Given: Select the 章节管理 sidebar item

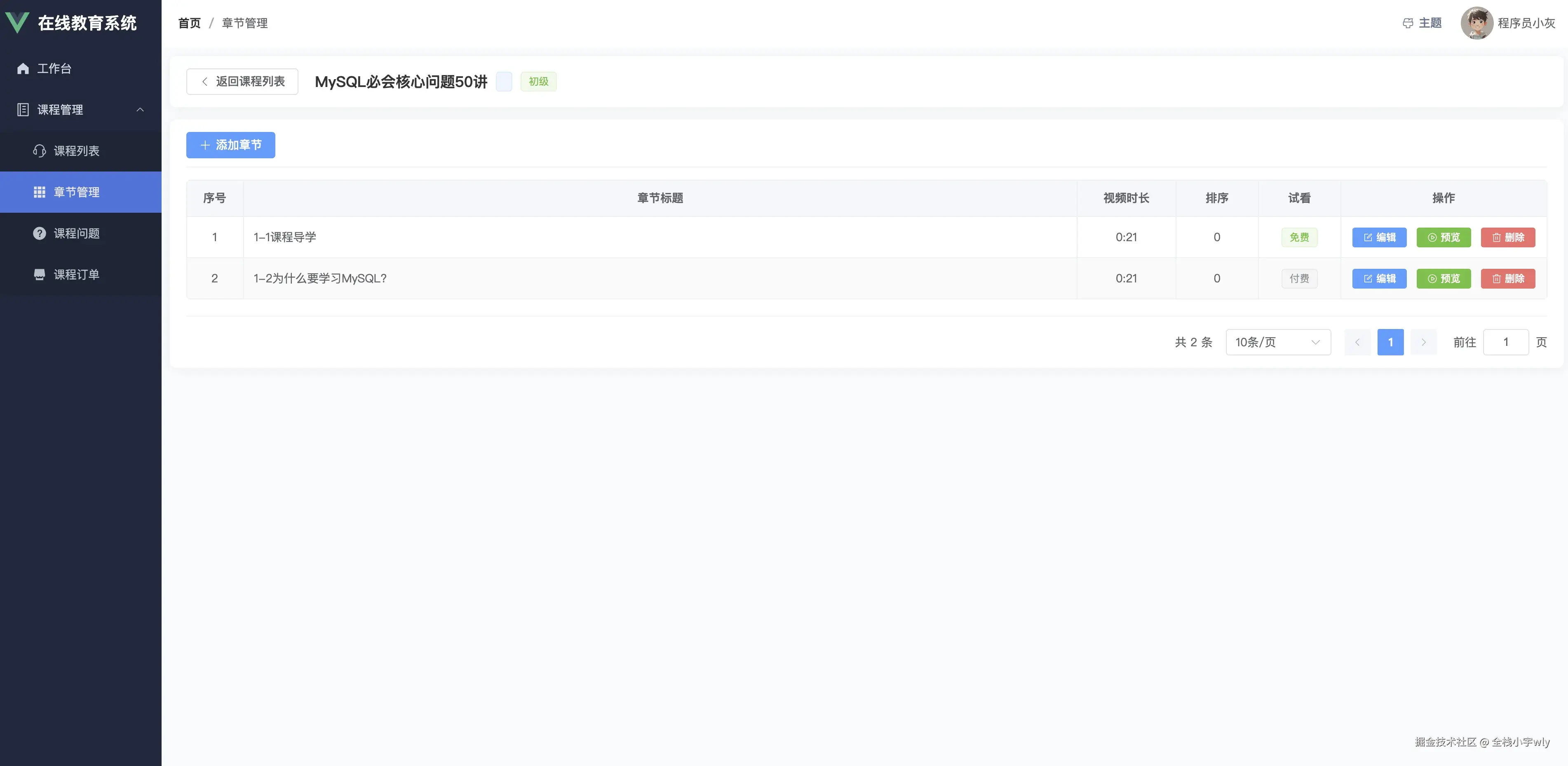Looking at the screenshot, I should [76, 193].
